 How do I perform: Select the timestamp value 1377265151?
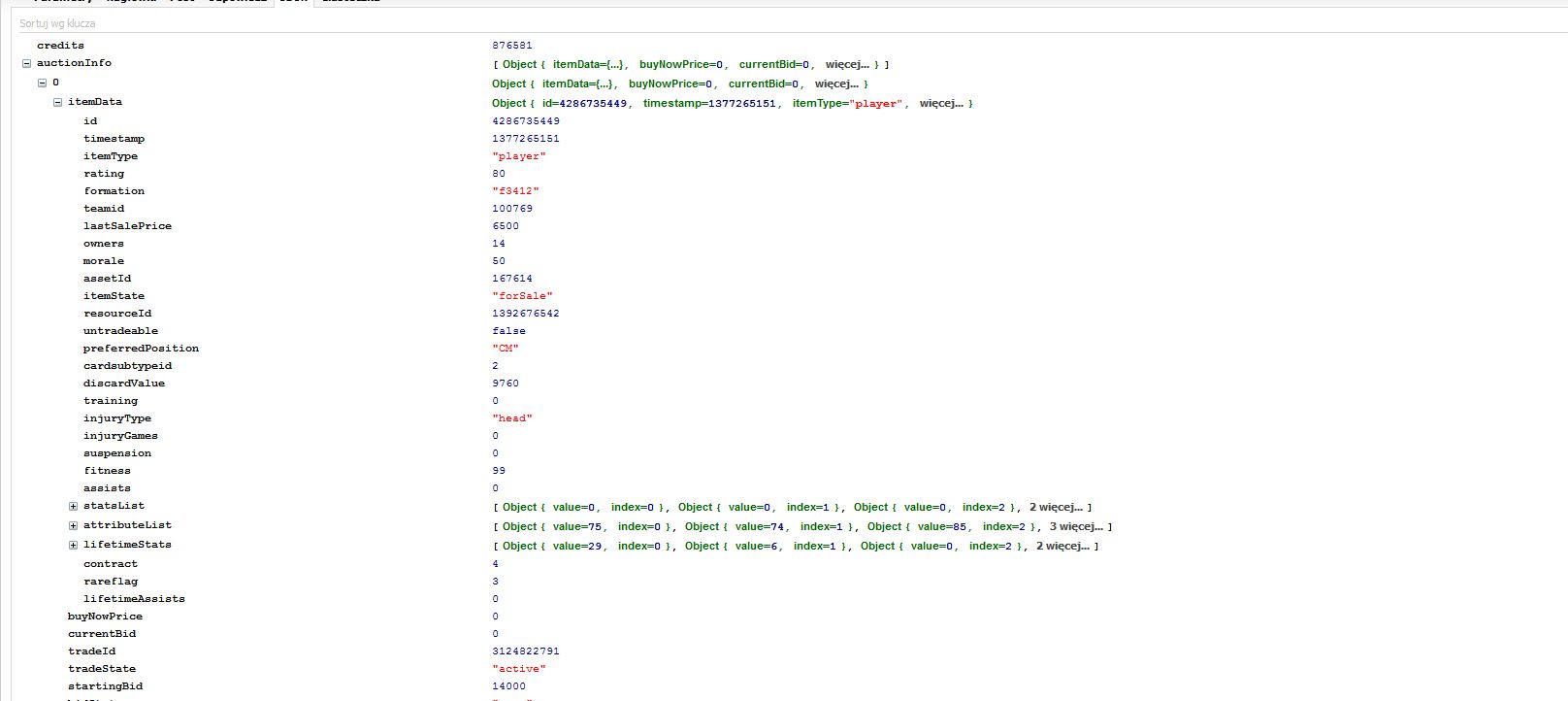[526, 139]
